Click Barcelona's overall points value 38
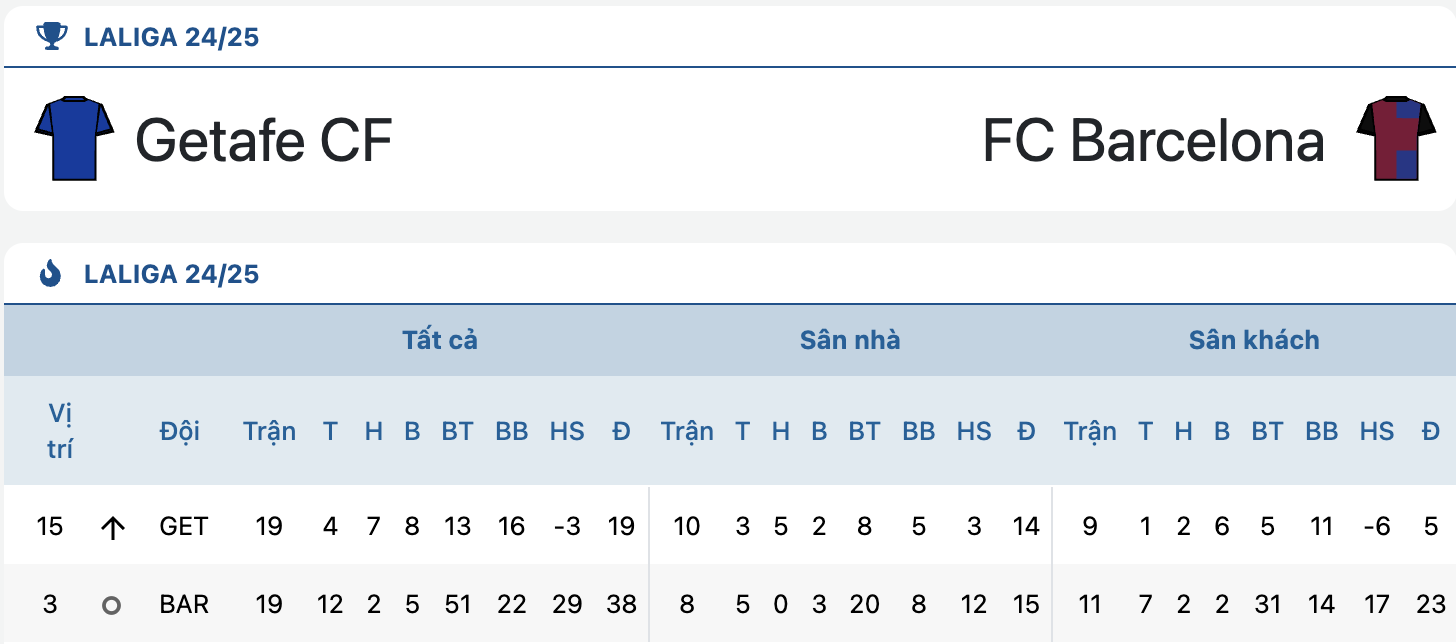The height and width of the screenshot is (644, 1456). click(x=621, y=605)
